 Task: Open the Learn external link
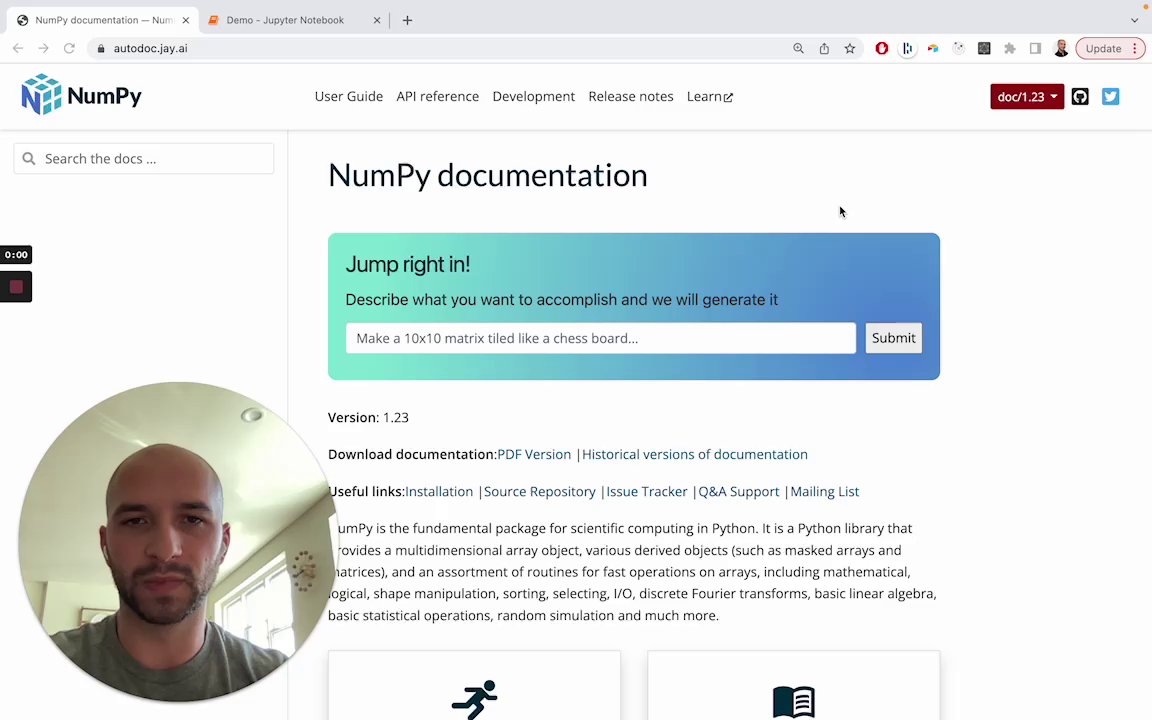[x=710, y=96]
